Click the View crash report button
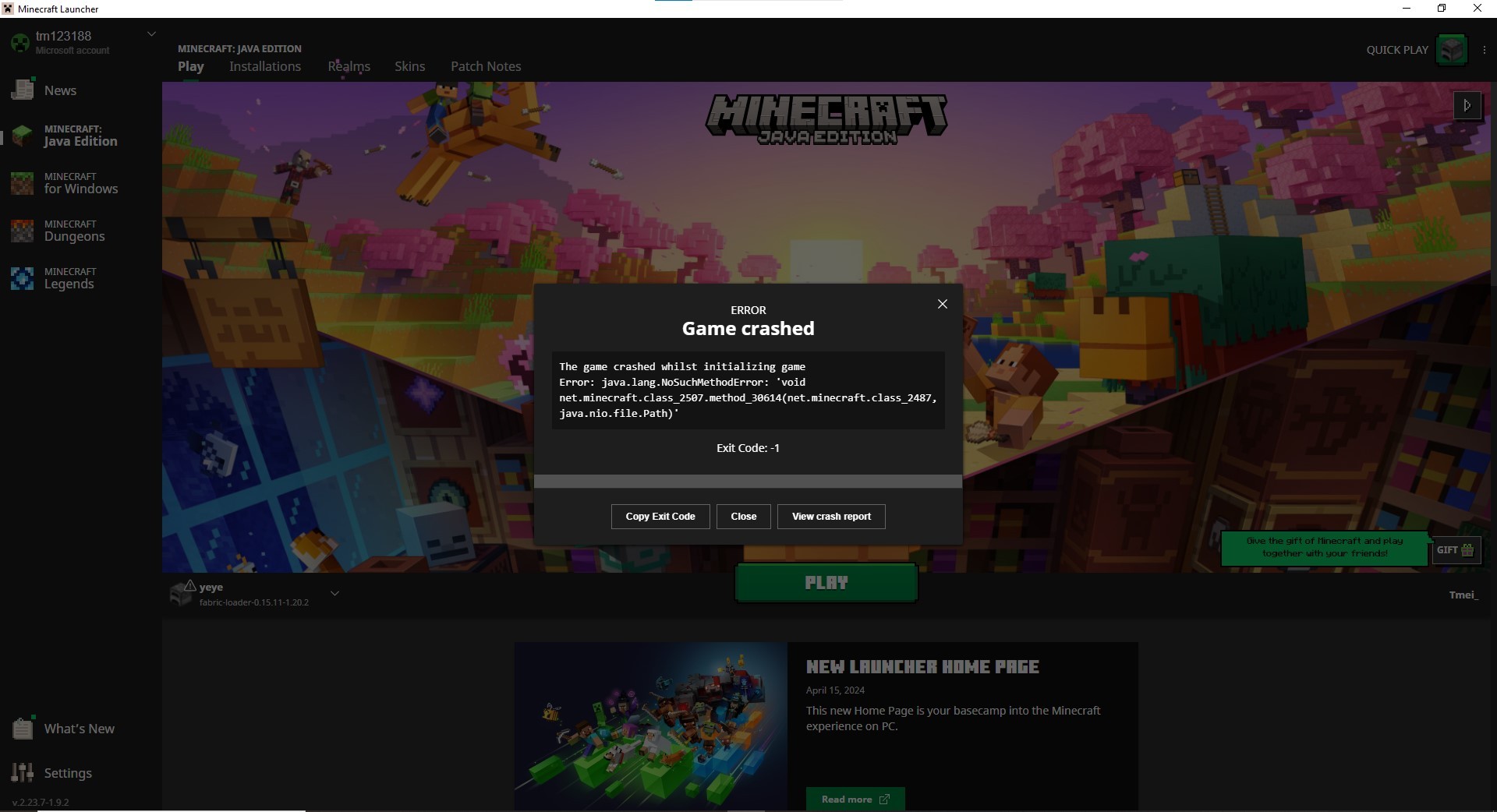This screenshot has width=1497, height=812. pos(831,517)
